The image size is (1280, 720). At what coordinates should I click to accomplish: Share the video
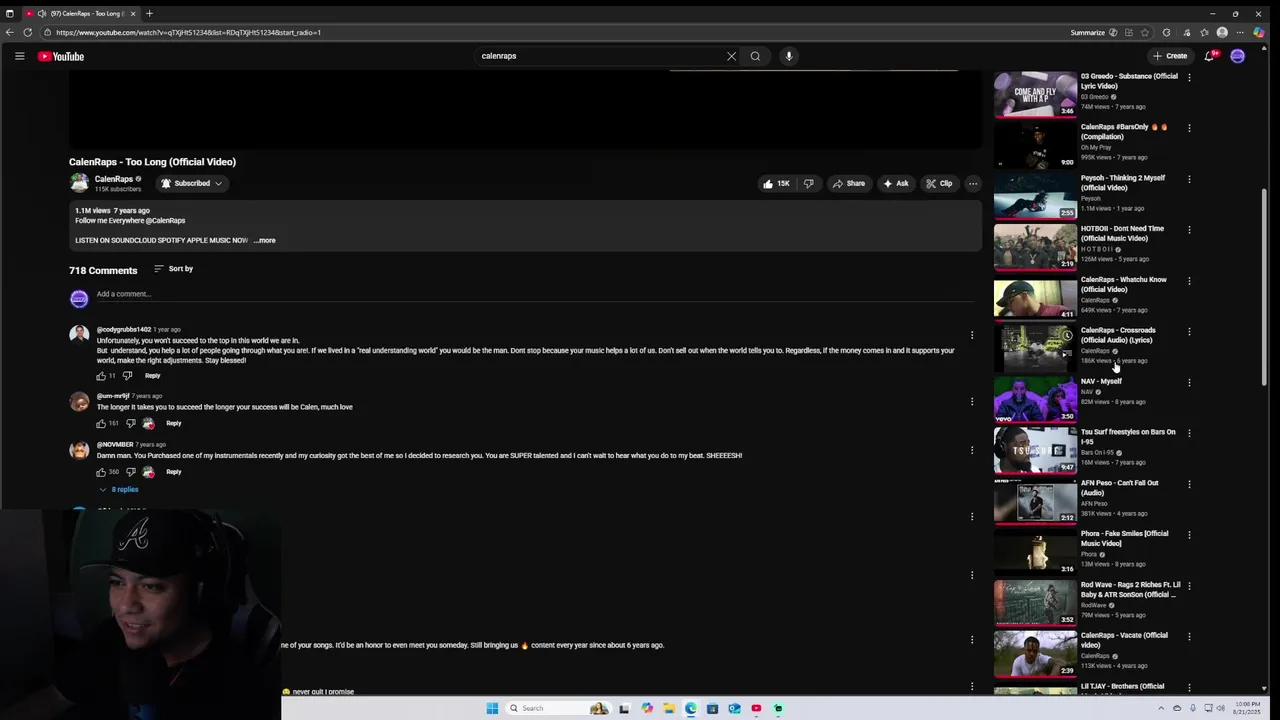click(849, 183)
